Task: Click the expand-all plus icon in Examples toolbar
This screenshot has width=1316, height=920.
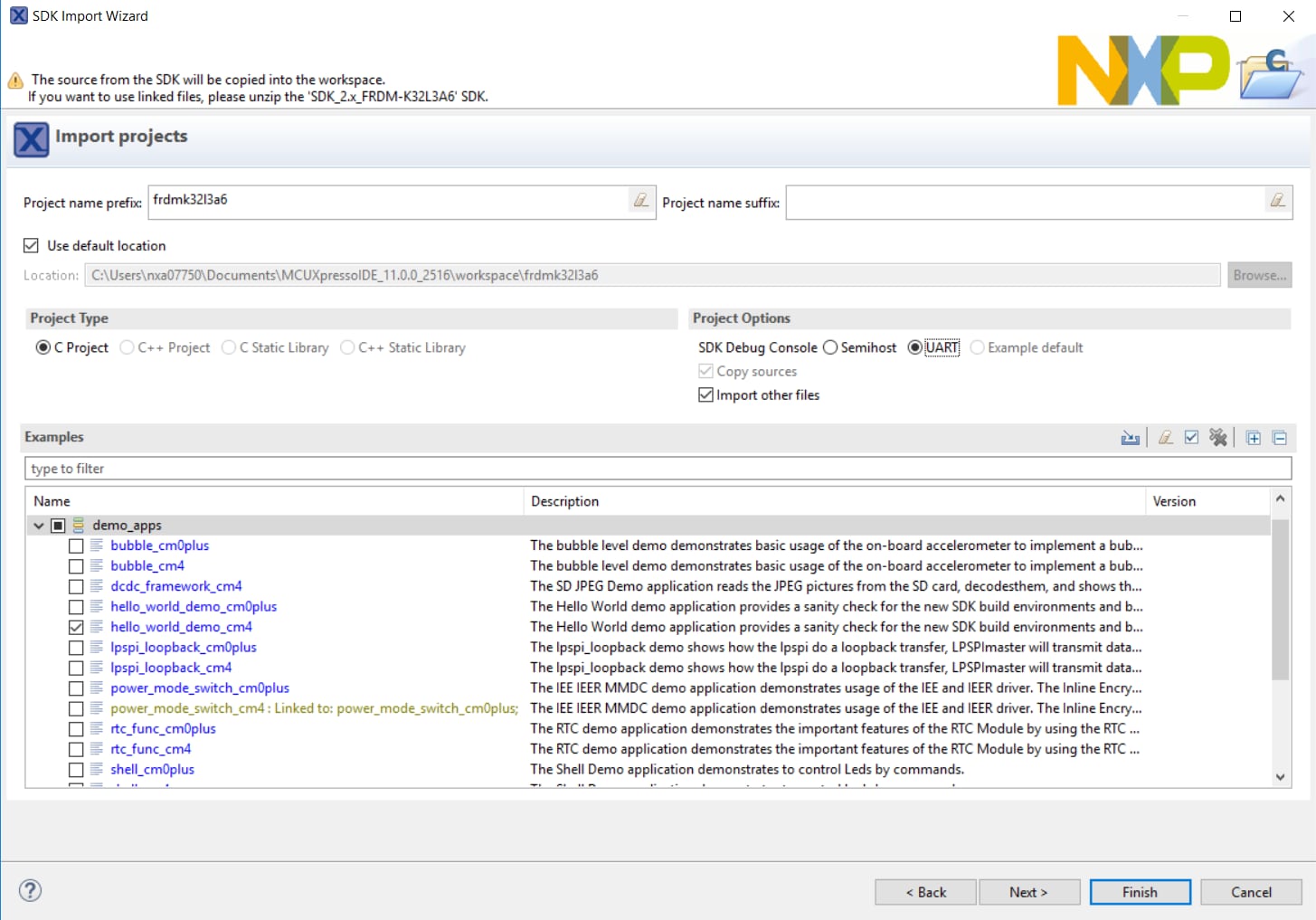Action: tap(1254, 438)
